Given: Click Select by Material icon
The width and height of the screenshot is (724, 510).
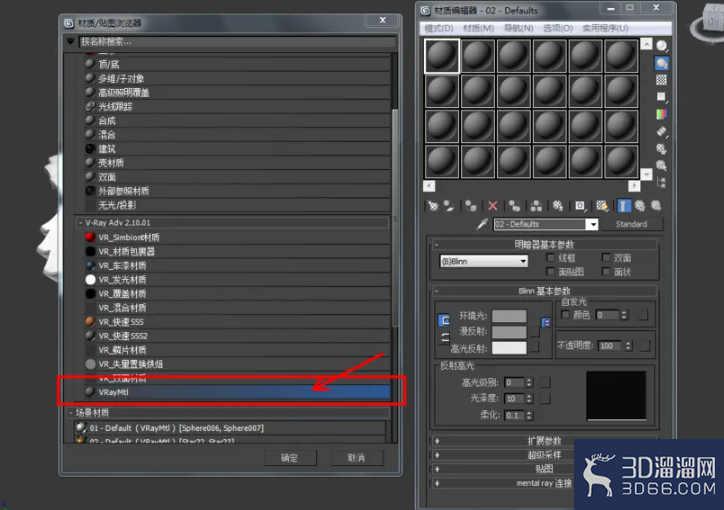Looking at the screenshot, I should (662, 166).
